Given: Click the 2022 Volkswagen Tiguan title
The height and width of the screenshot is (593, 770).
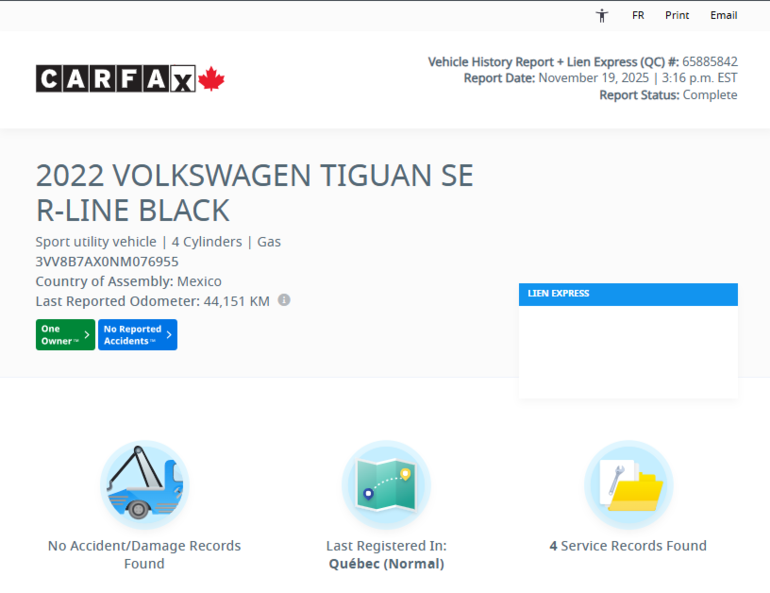Looking at the screenshot, I should (254, 192).
